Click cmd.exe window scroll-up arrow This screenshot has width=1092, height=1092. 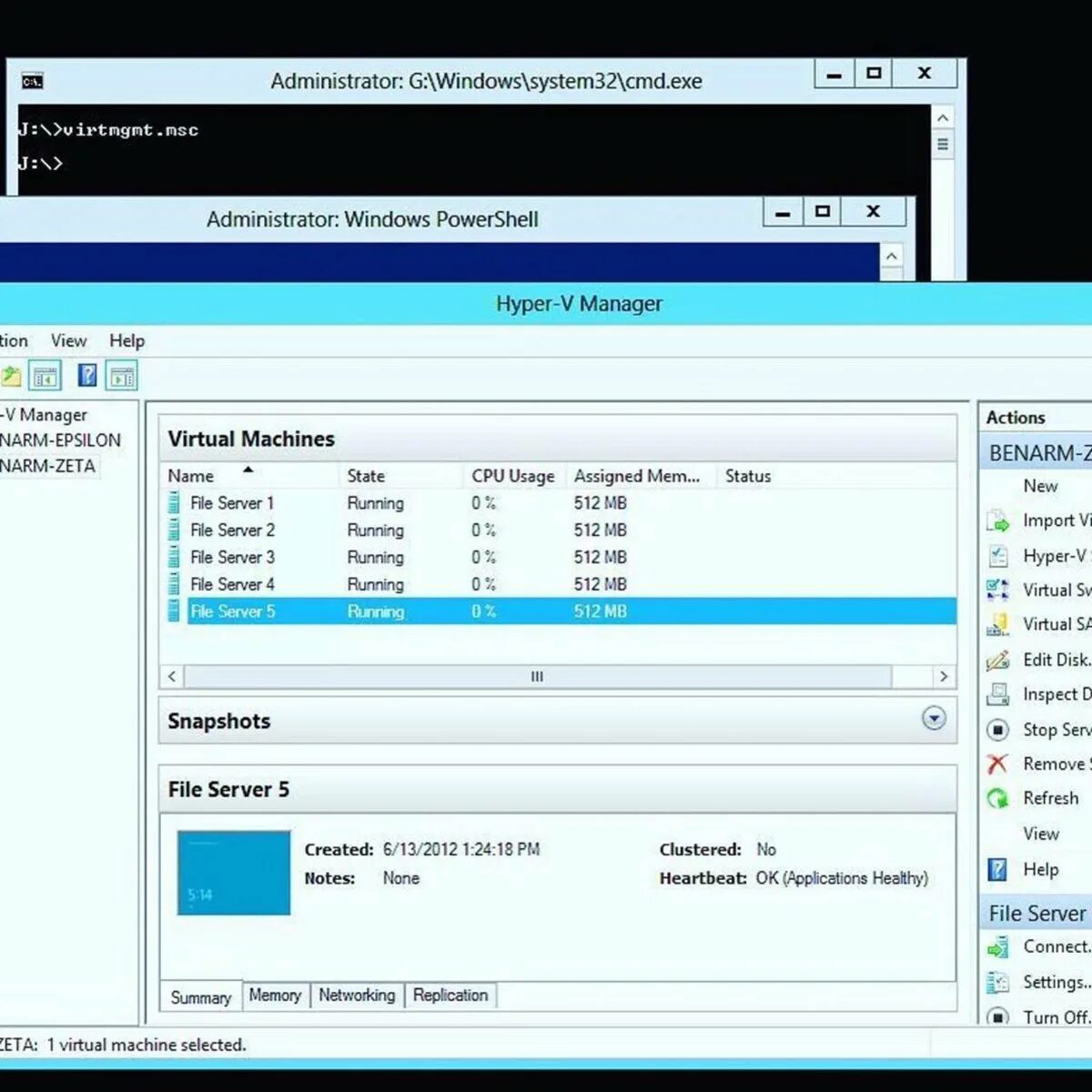coord(943,118)
